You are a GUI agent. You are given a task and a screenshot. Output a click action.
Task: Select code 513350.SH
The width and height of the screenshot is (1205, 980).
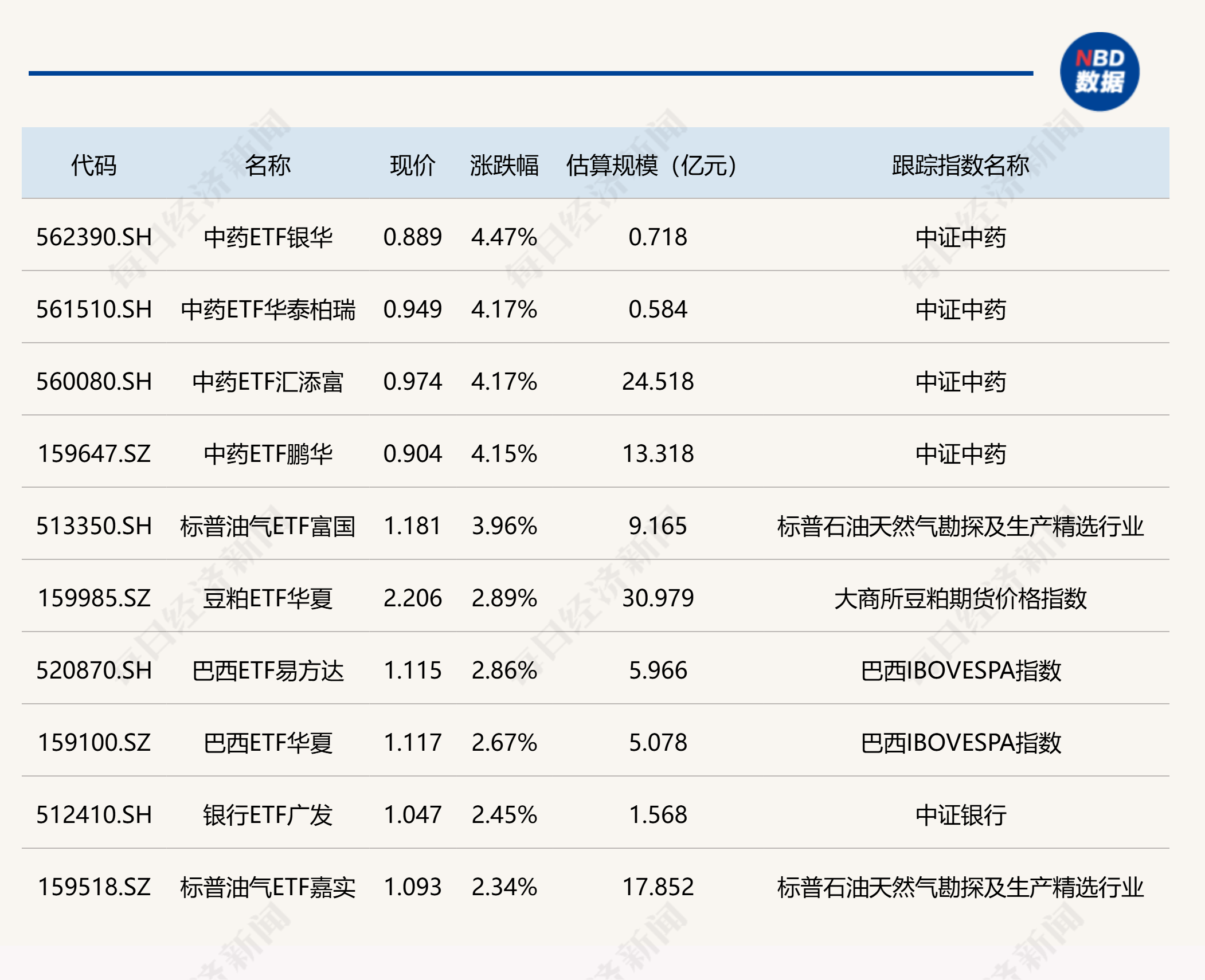[94, 526]
